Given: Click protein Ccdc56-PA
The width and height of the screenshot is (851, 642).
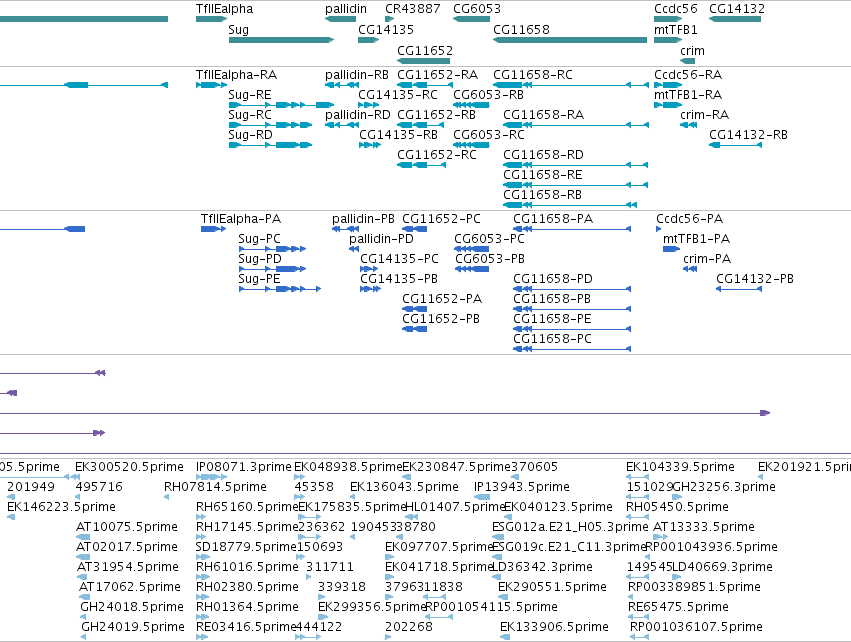Looking at the screenshot, I should click(x=689, y=219).
